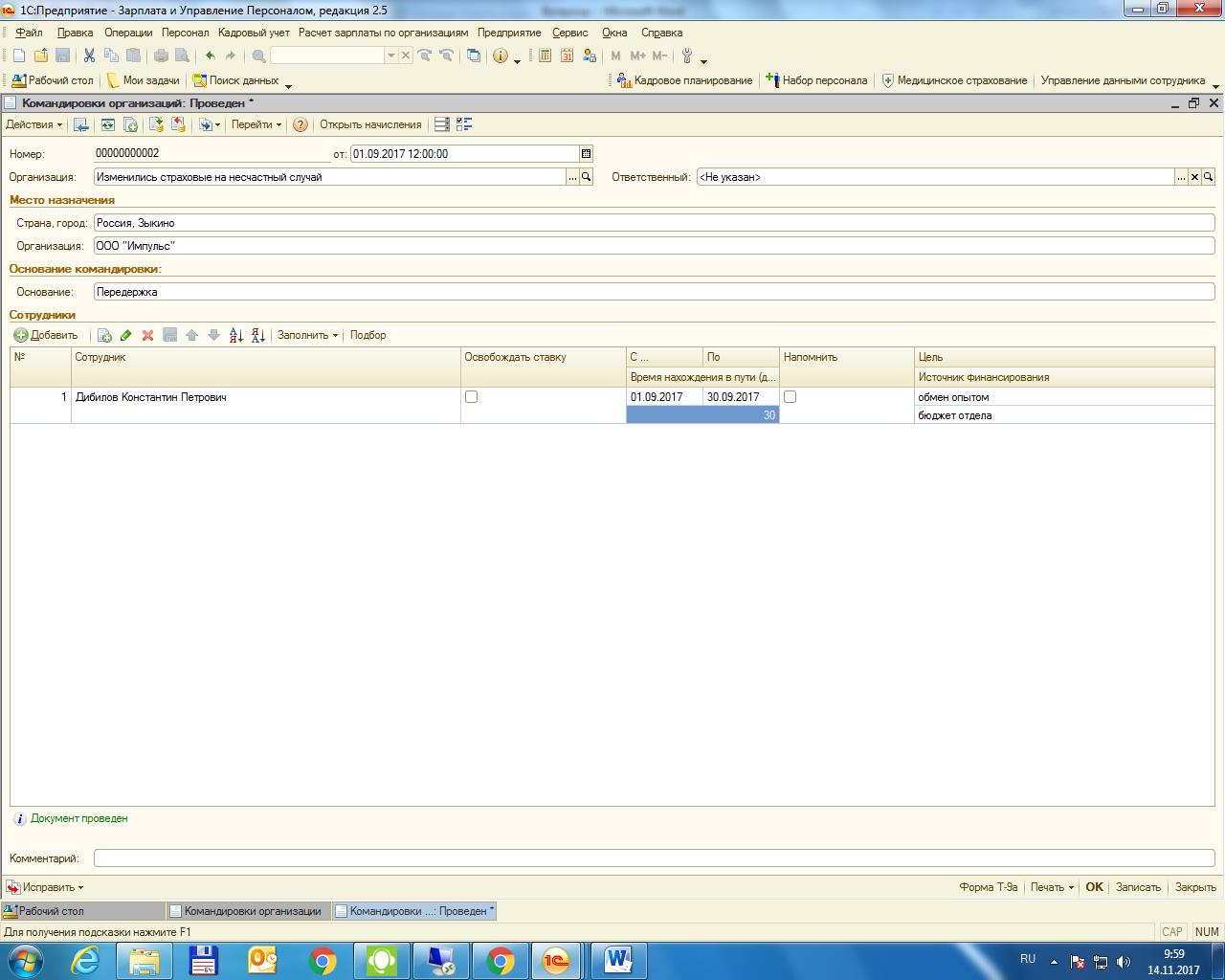Viewport: 1225px width, 980px height.
Task: Open Microsoft Word in Windows taskbar
Action: coord(619,960)
